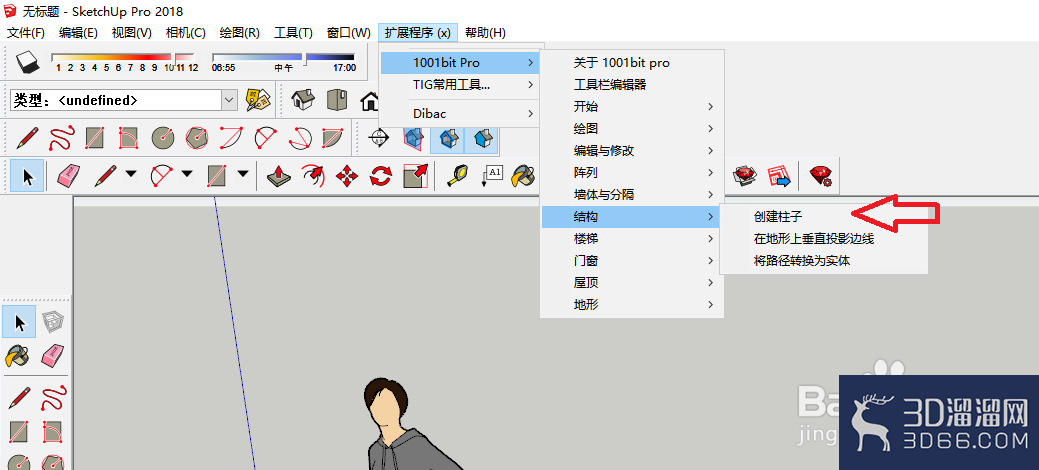Select the Tape Measure tool

(x=458, y=176)
